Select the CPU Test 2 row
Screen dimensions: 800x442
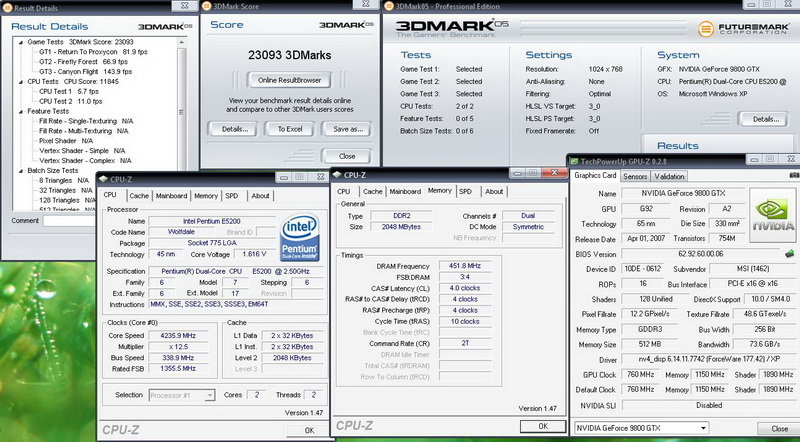click(70, 102)
